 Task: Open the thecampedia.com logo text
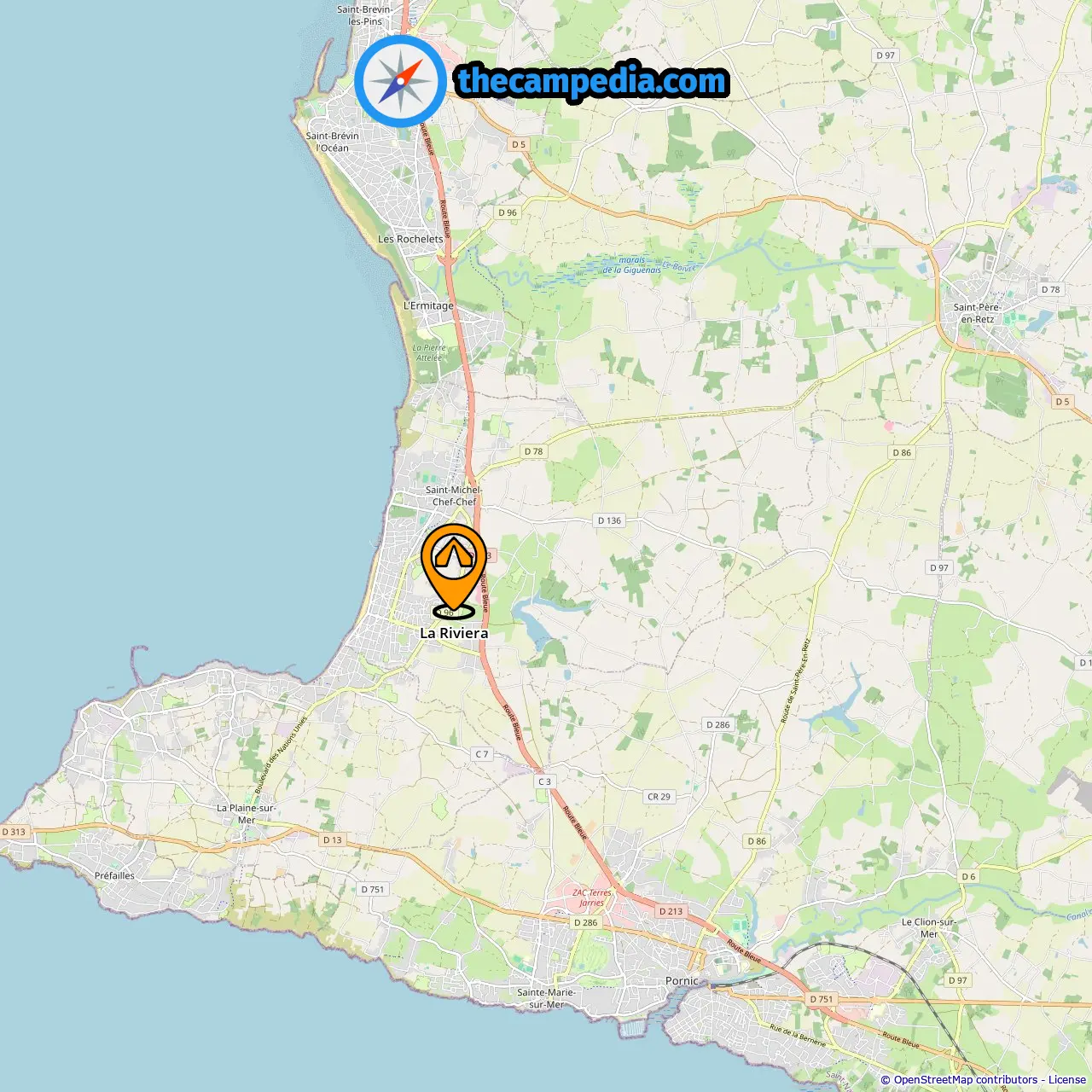(x=592, y=82)
